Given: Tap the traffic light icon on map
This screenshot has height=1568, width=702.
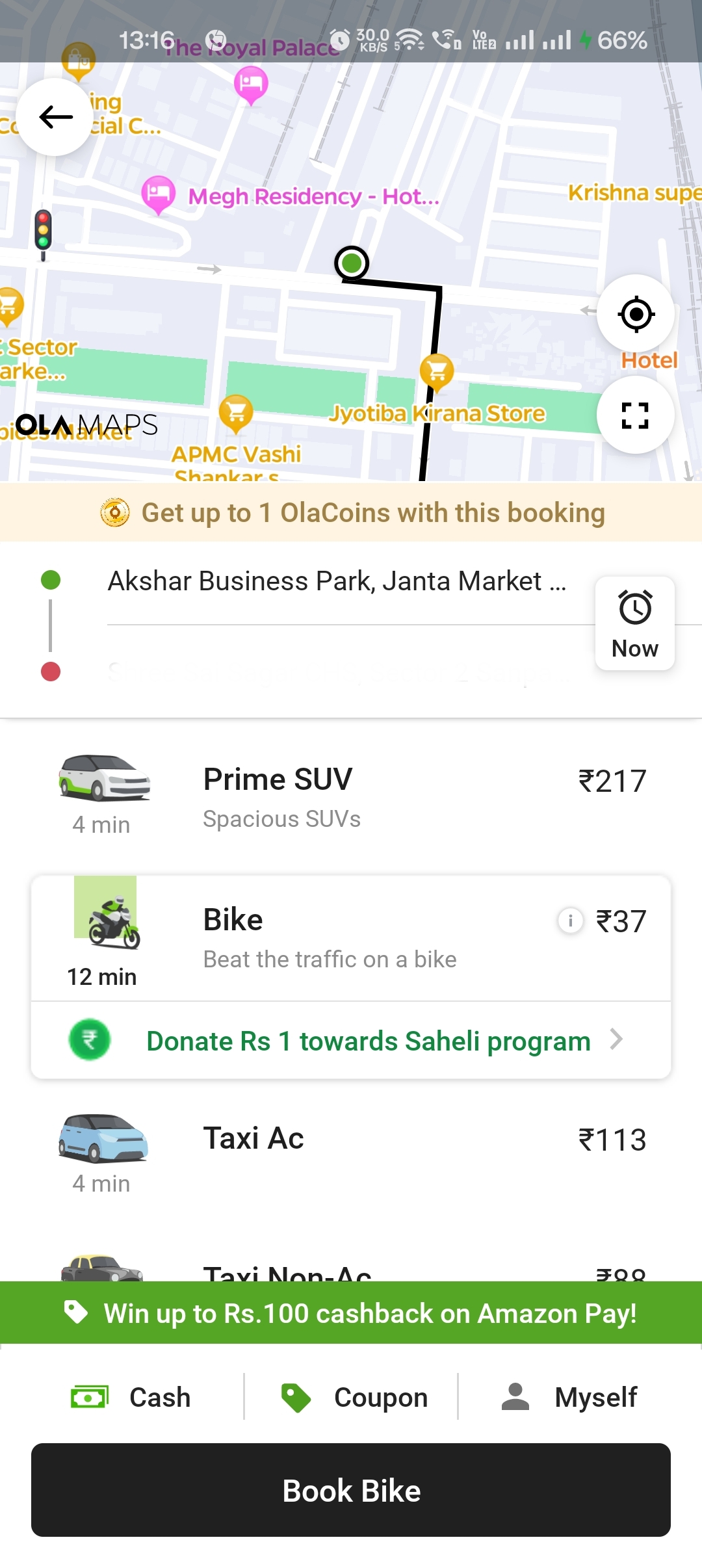Looking at the screenshot, I should coord(43,232).
